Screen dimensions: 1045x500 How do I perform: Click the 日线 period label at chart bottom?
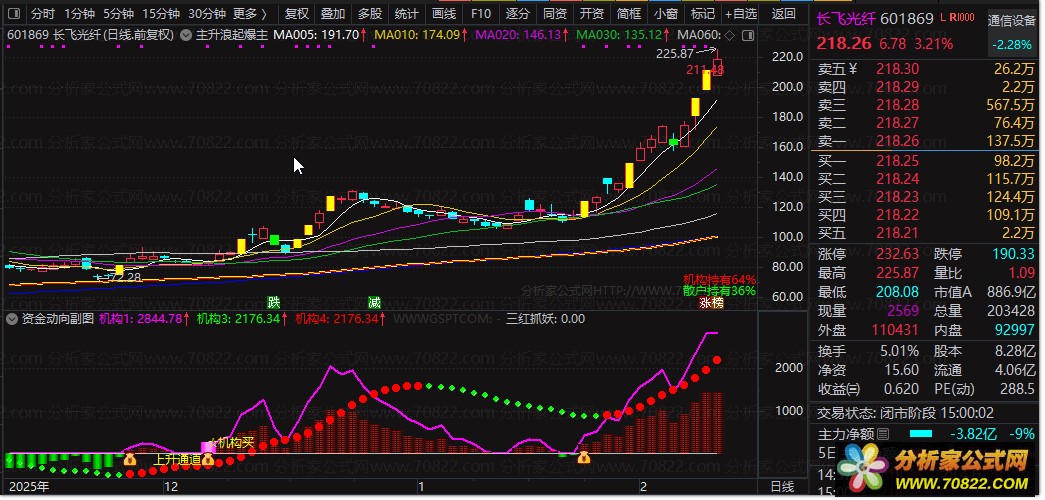click(x=782, y=487)
